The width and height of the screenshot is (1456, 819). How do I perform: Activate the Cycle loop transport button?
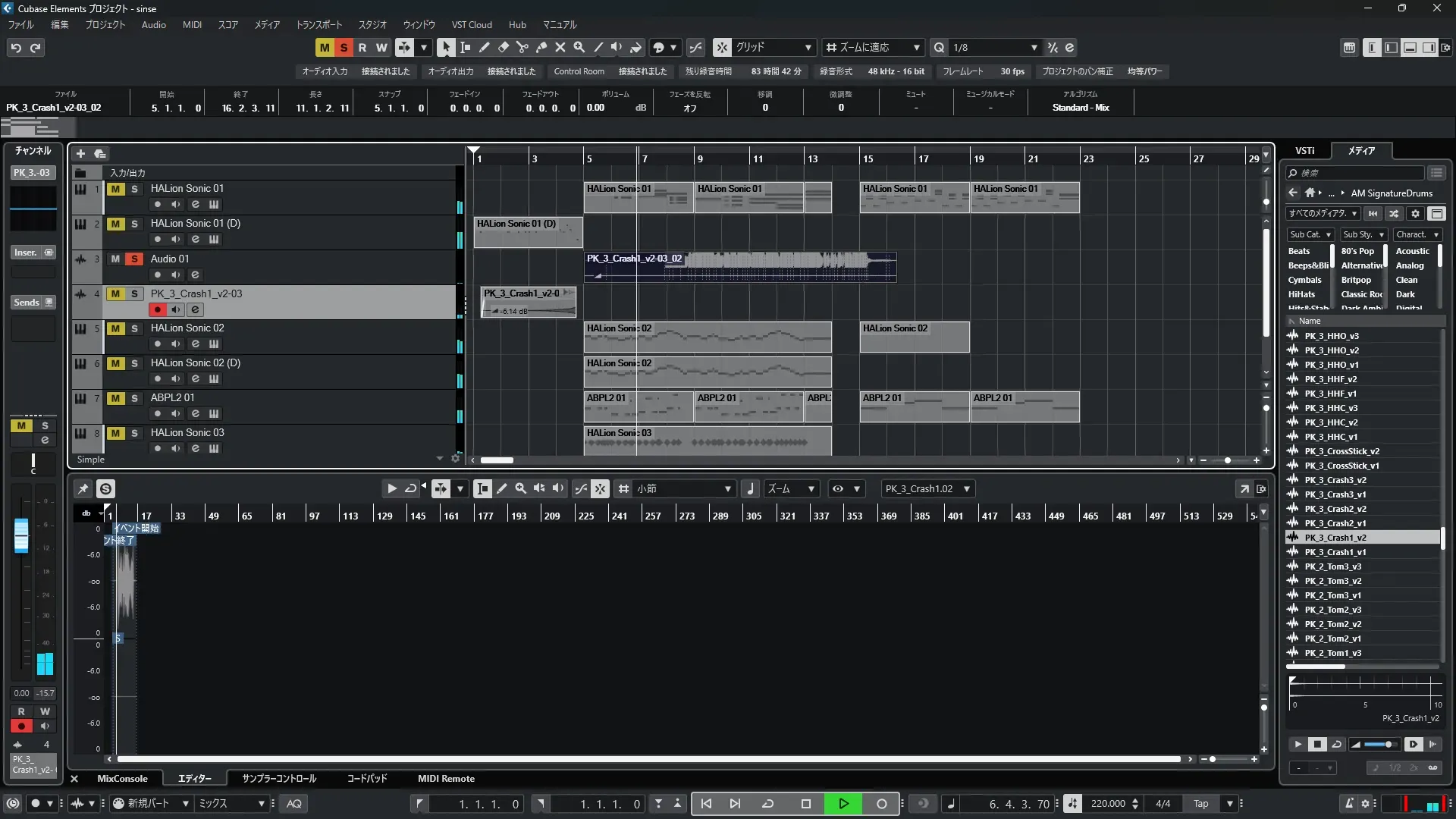pyautogui.click(x=767, y=804)
